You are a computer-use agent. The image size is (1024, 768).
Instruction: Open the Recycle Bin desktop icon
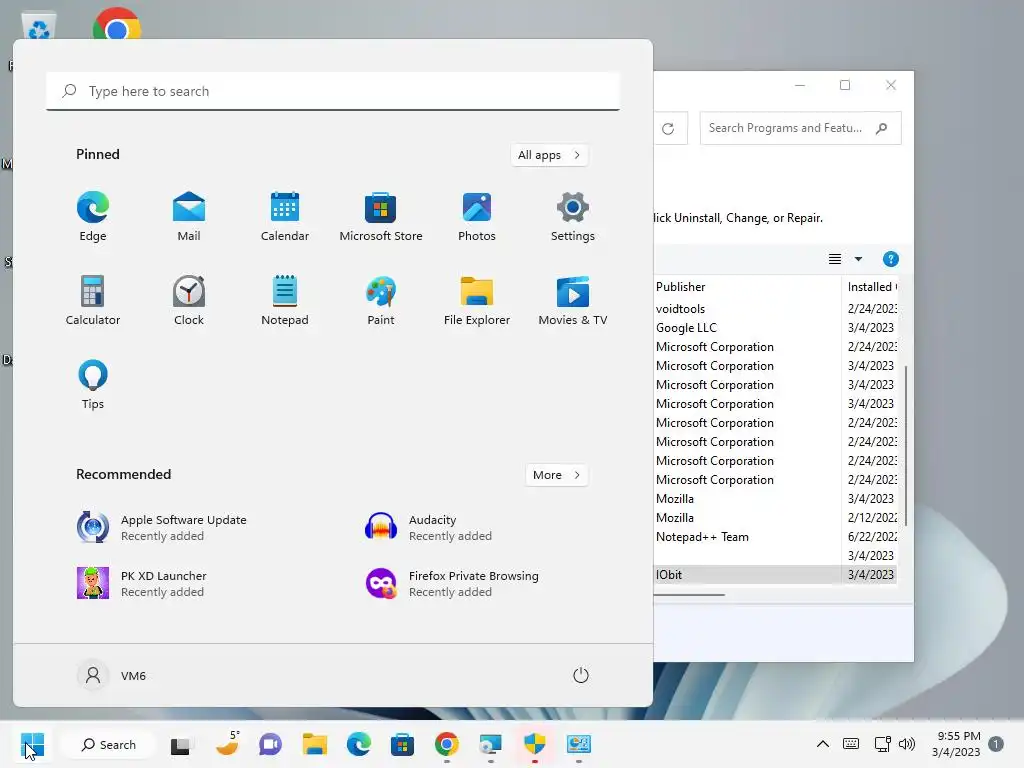click(x=39, y=26)
